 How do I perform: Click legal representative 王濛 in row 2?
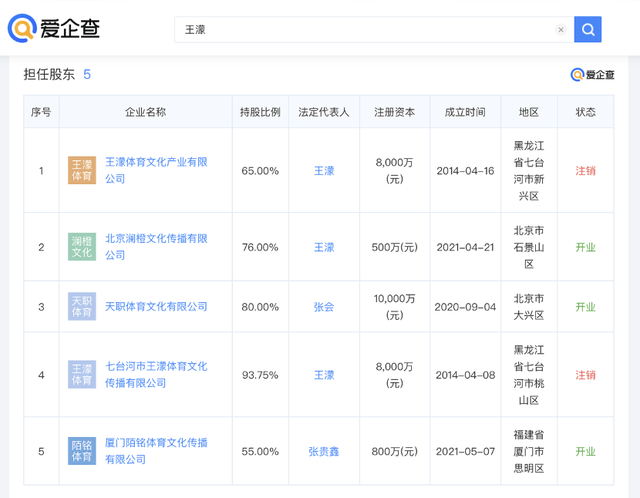point(324,247)
